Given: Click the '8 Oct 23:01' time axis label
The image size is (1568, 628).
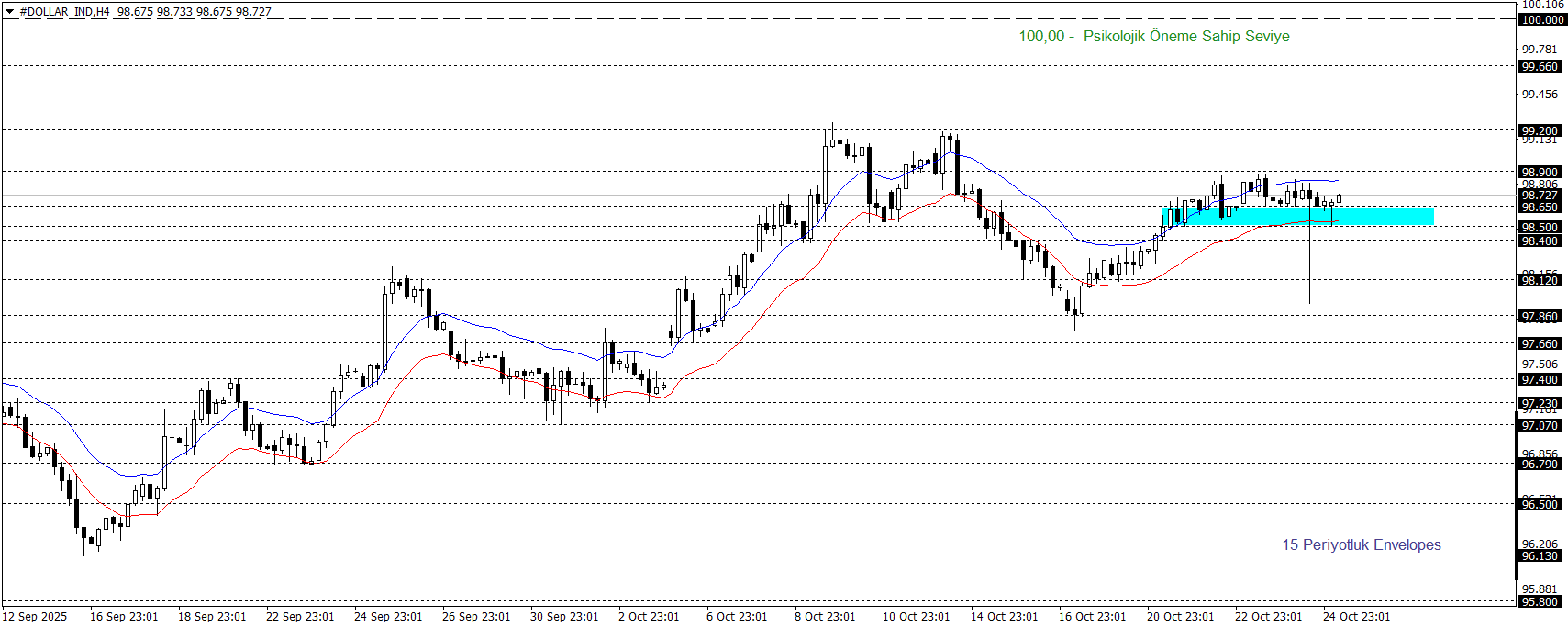Looking at the screenshot, I should point(825,617).
